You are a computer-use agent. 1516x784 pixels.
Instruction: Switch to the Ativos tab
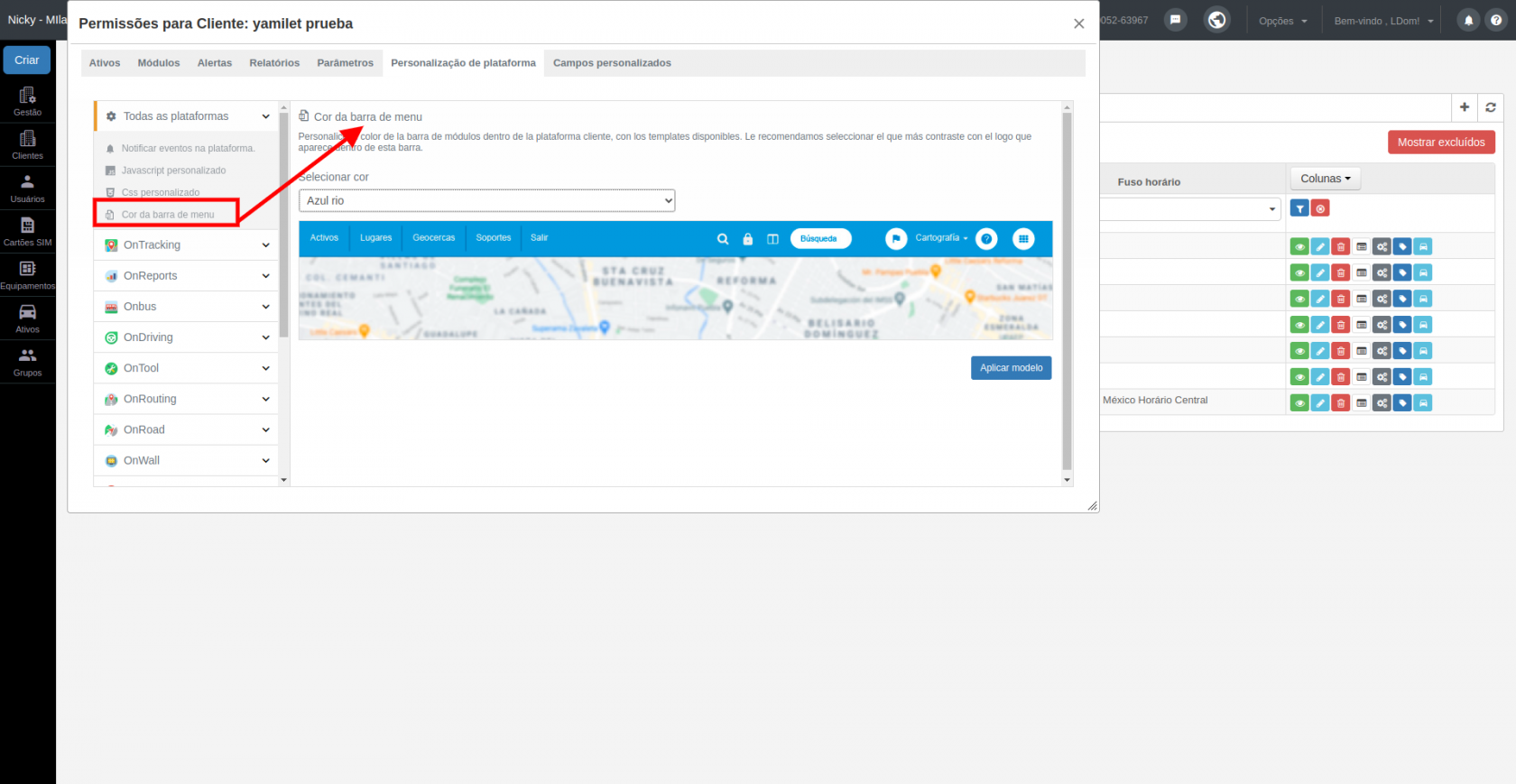[105, 63]
